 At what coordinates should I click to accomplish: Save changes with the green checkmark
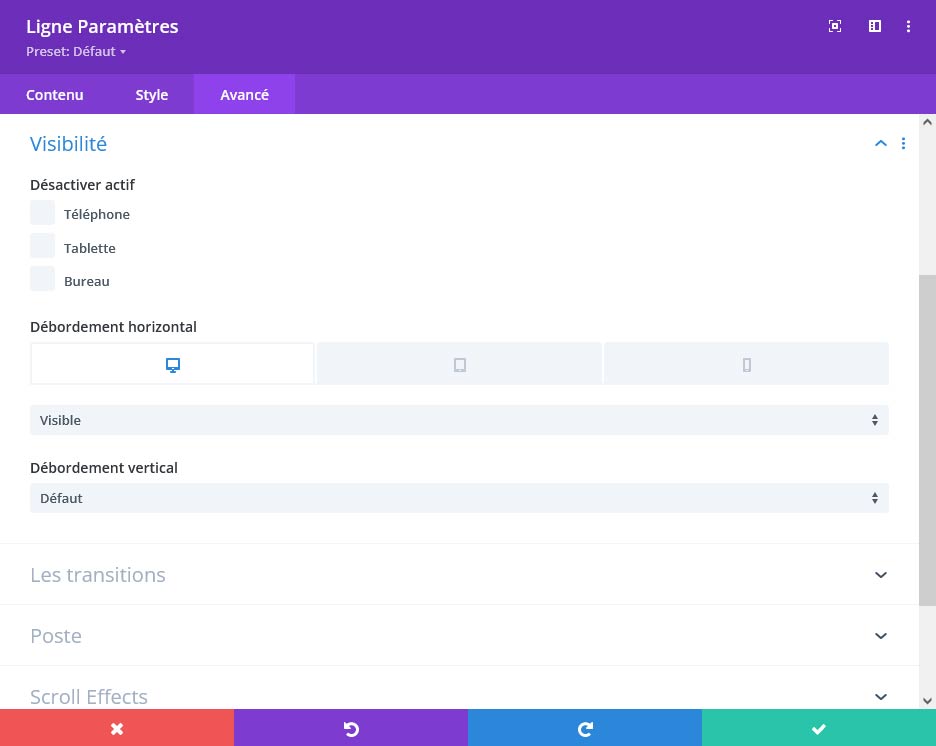pyautogui.click(x=819, y=728)
